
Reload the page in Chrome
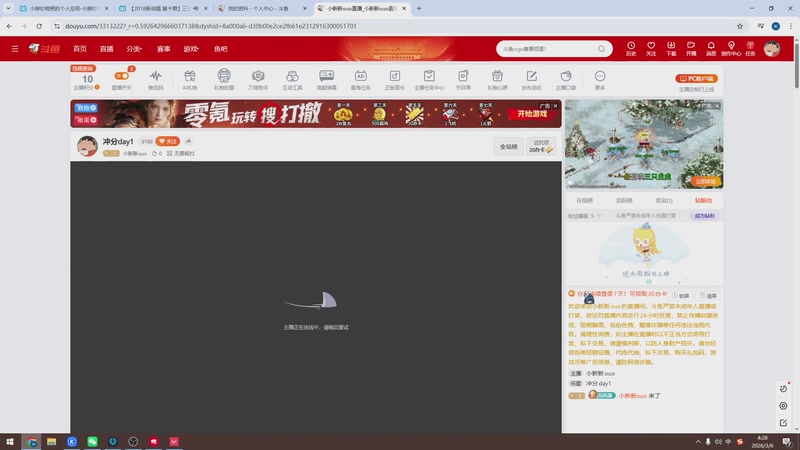pyautogui.click(x=39, y=26)
